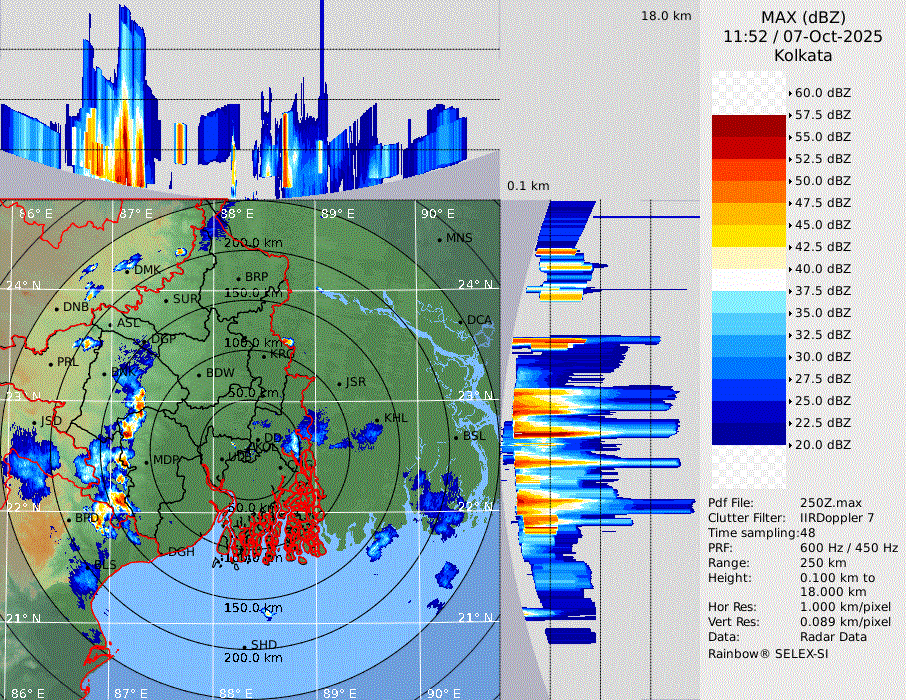This screenshot has height=700, width=906.
Task: Click the 18.0 km height label
Action: 666,16
